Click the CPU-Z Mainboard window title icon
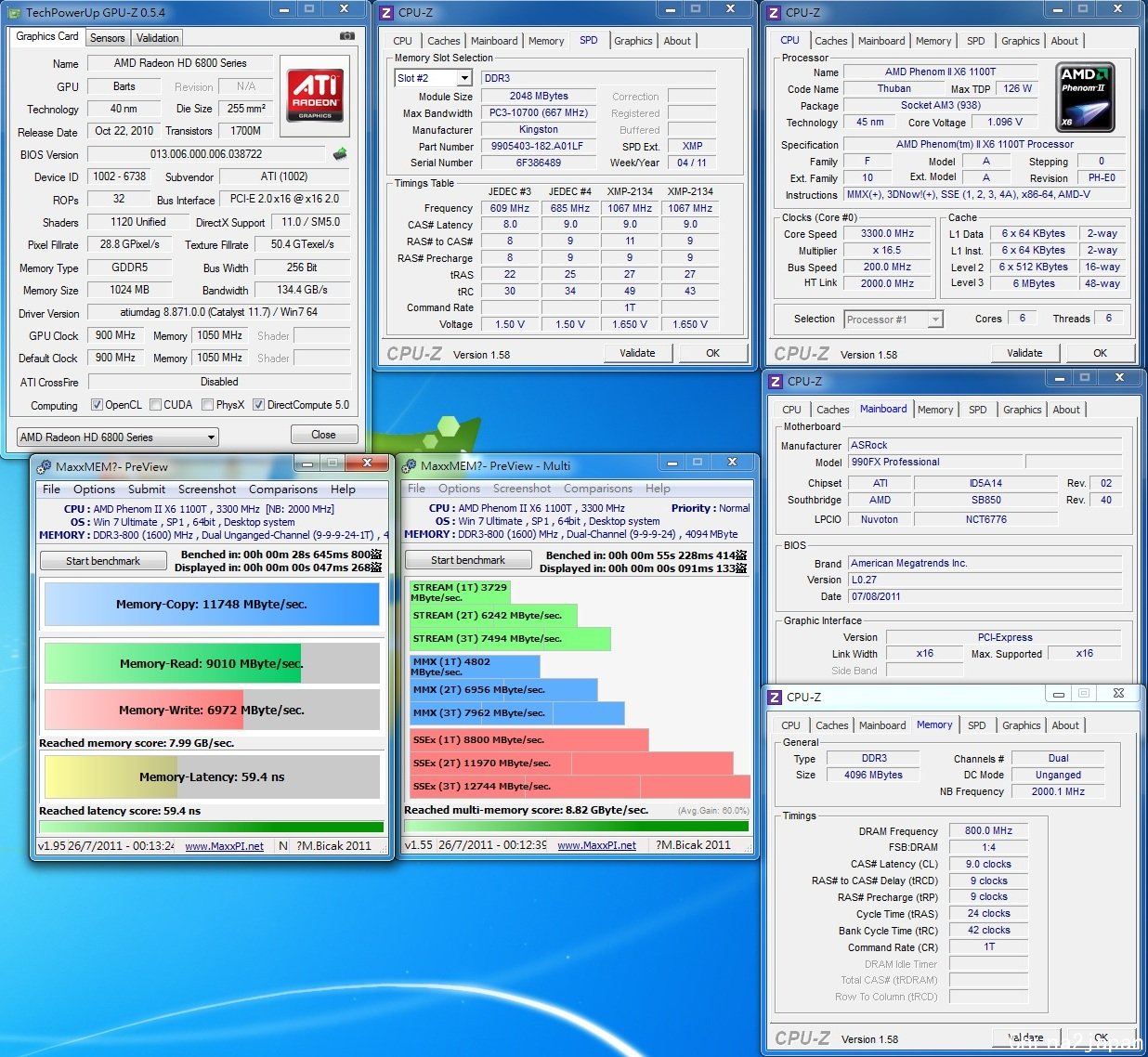The width and height of the screenshot is (1148, 1057). [776, 382]
